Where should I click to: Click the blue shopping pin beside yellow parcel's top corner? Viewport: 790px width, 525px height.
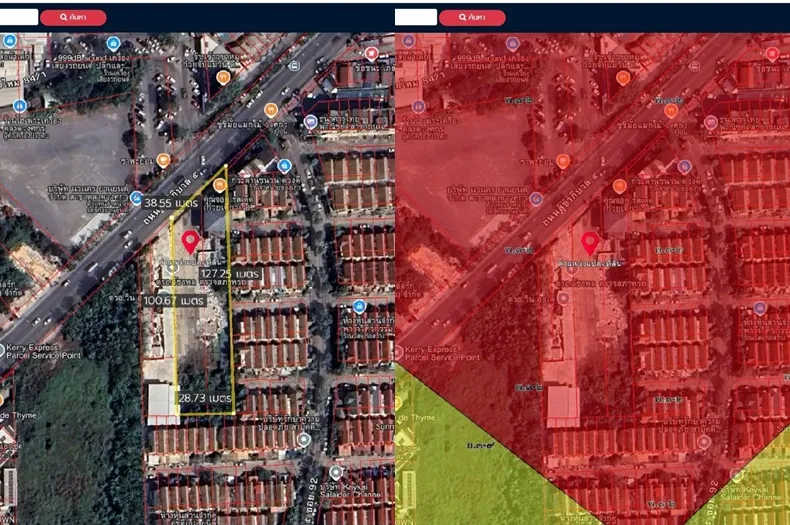[285, 166]
